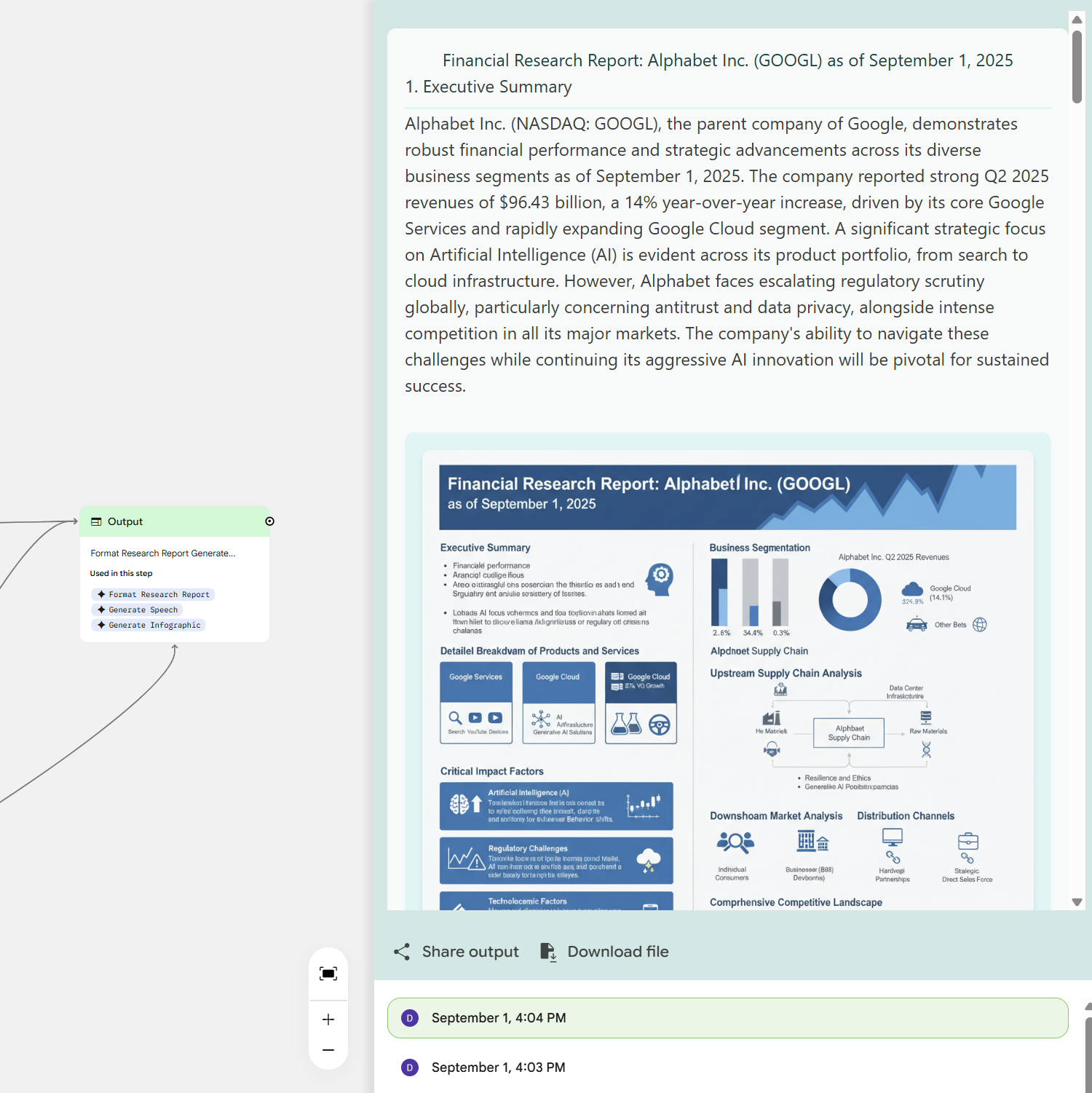Image resolution: width=1092 pixels, height=1093 pixels.
Task: Zoom in with the plus icon
Action: coord(328,1019)
